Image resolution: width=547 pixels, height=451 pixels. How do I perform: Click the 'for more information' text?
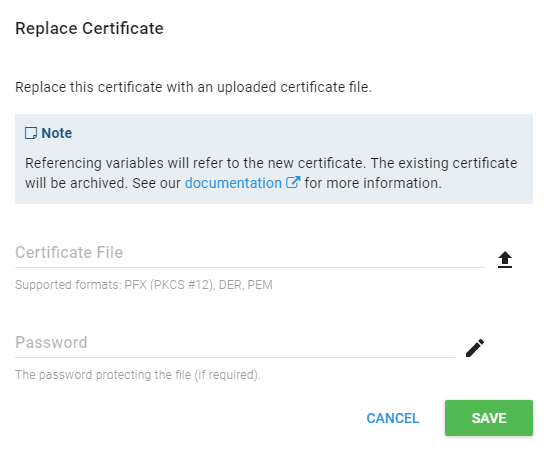click(373, 183)
